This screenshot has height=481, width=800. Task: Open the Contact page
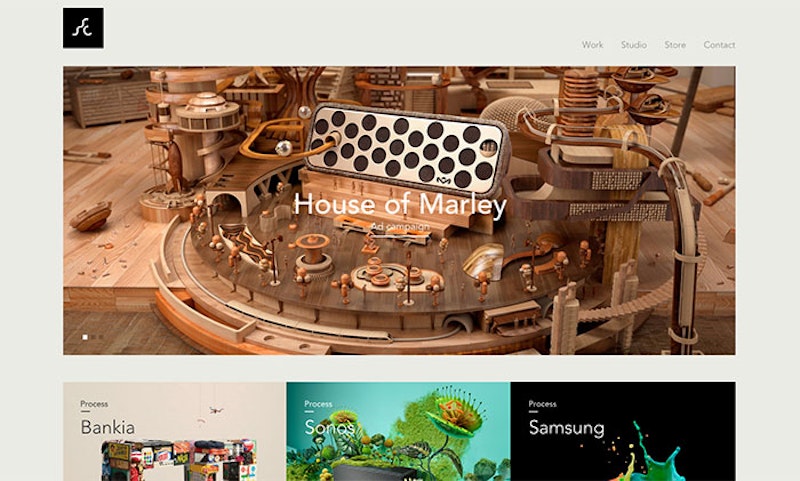tap(719, 45)
